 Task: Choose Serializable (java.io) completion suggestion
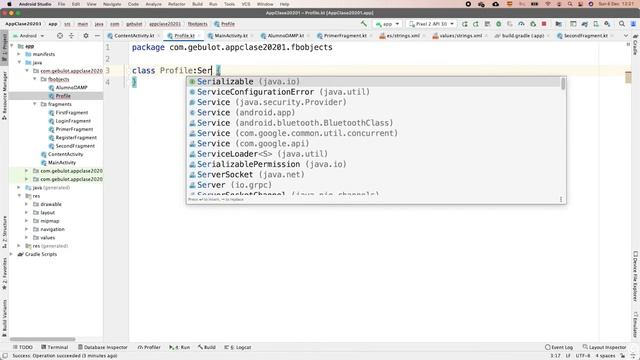pos(374,82)
